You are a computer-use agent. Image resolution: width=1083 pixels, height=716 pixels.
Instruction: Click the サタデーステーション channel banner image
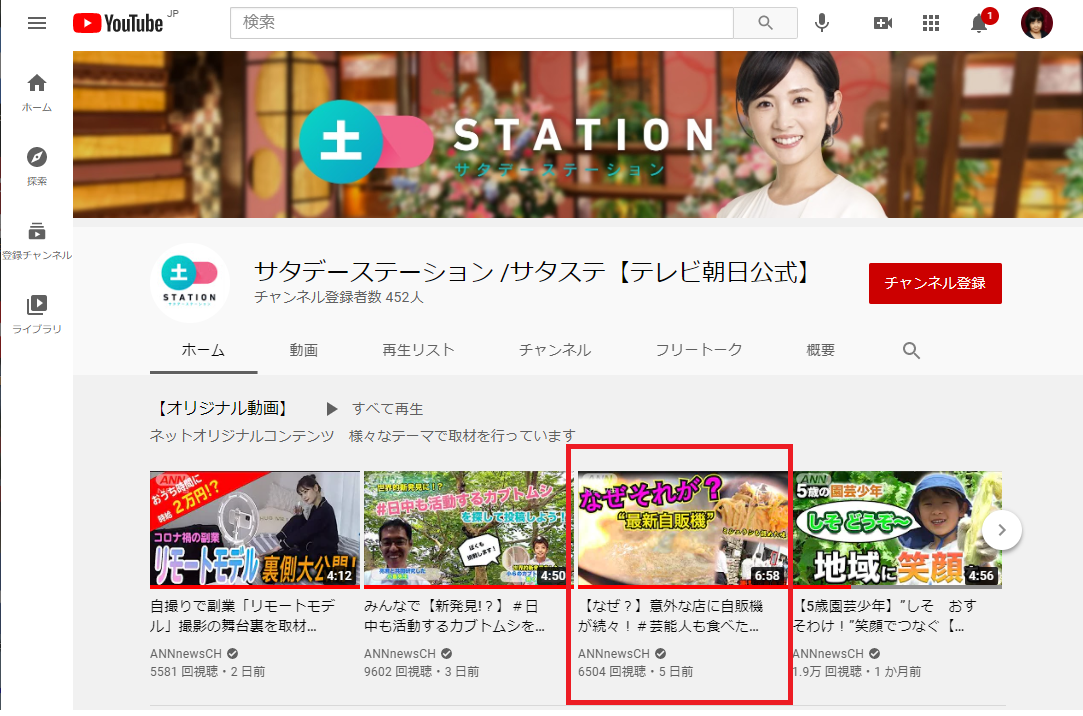coord(578,135)
